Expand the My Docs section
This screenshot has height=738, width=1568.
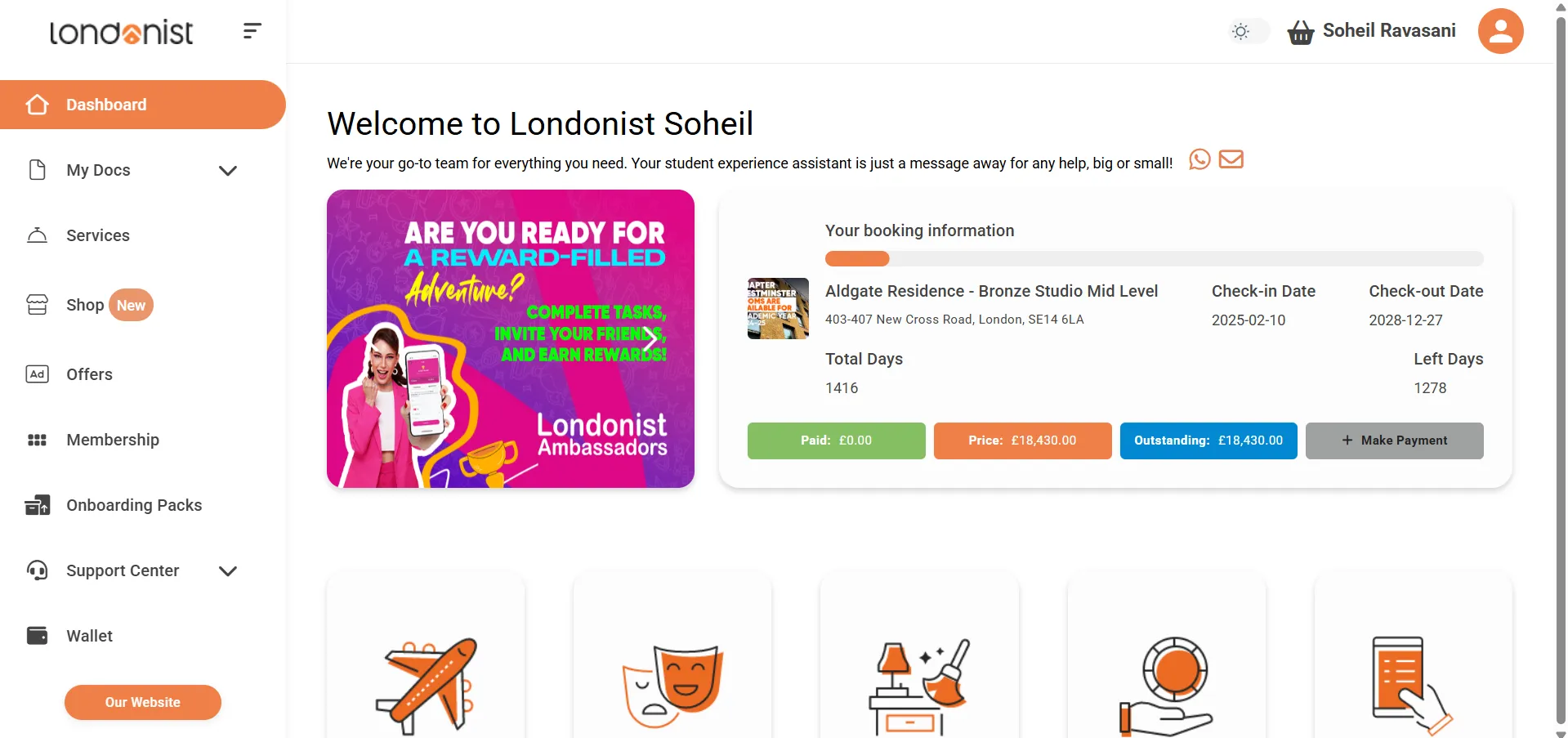pos(228,170)
